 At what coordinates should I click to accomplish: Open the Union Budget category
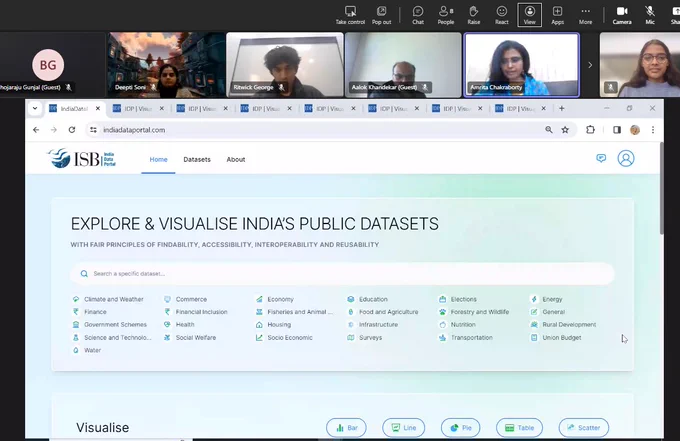point(556,337)
